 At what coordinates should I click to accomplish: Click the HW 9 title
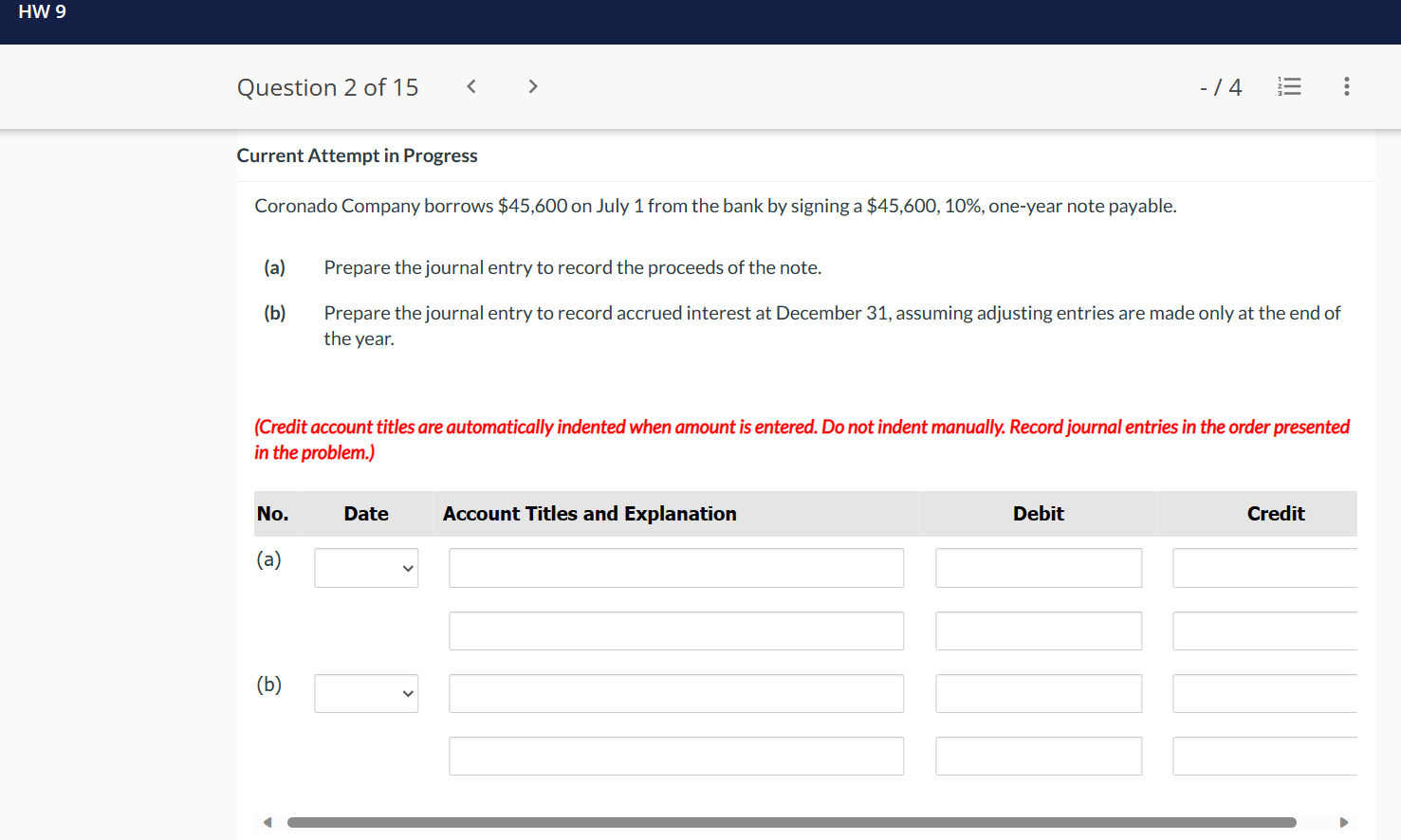tap(42, 12)
